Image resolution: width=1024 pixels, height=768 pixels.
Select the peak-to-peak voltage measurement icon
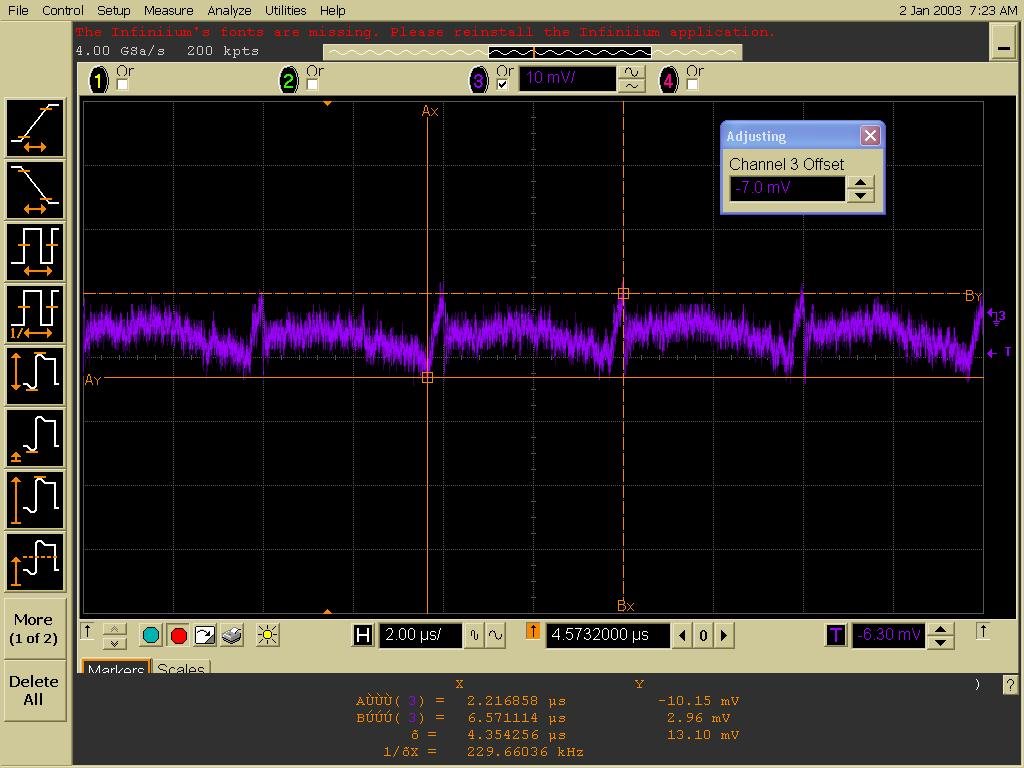pos(35,376)
